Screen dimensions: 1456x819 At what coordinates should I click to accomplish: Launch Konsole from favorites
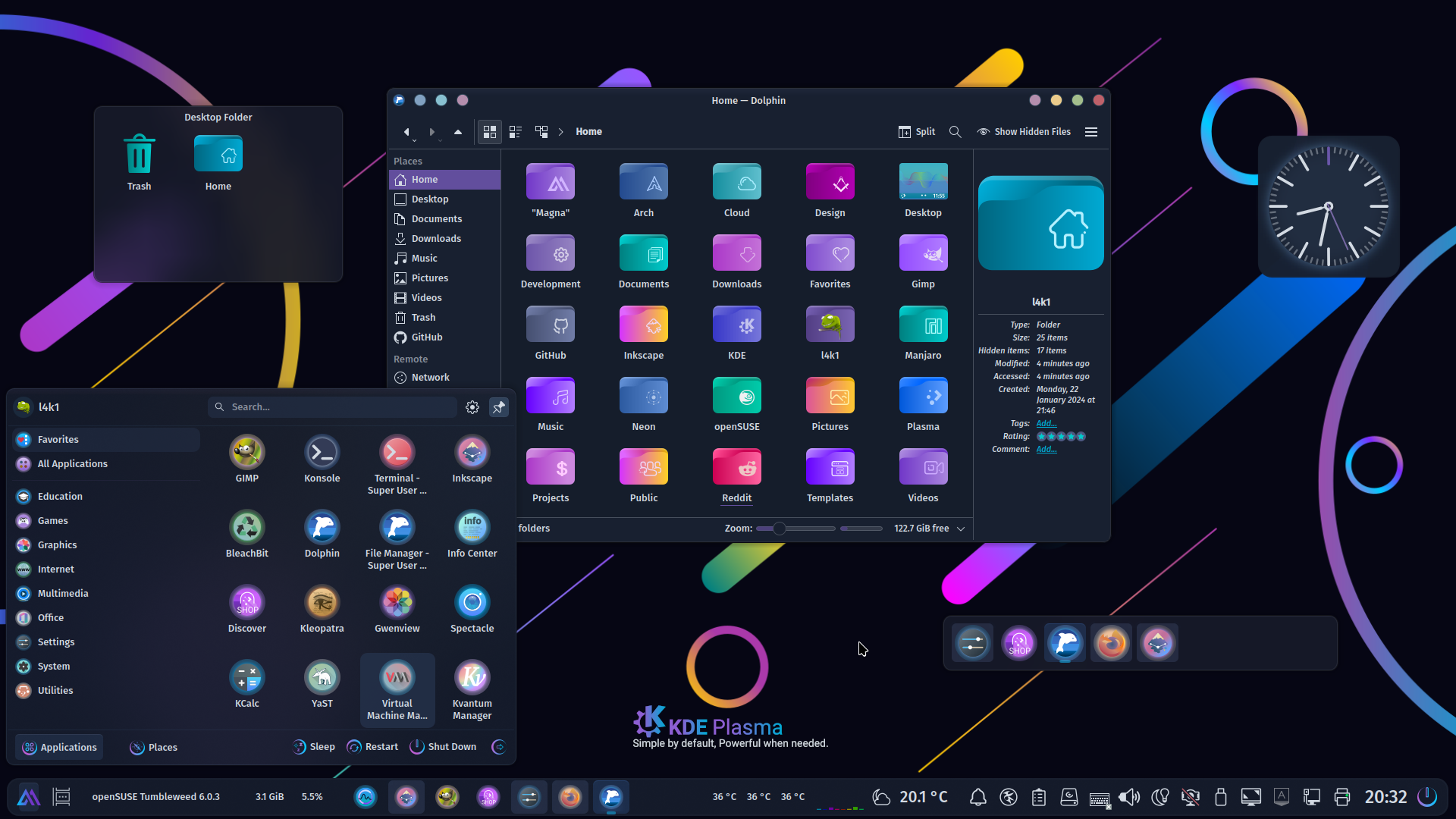point(322,460)
